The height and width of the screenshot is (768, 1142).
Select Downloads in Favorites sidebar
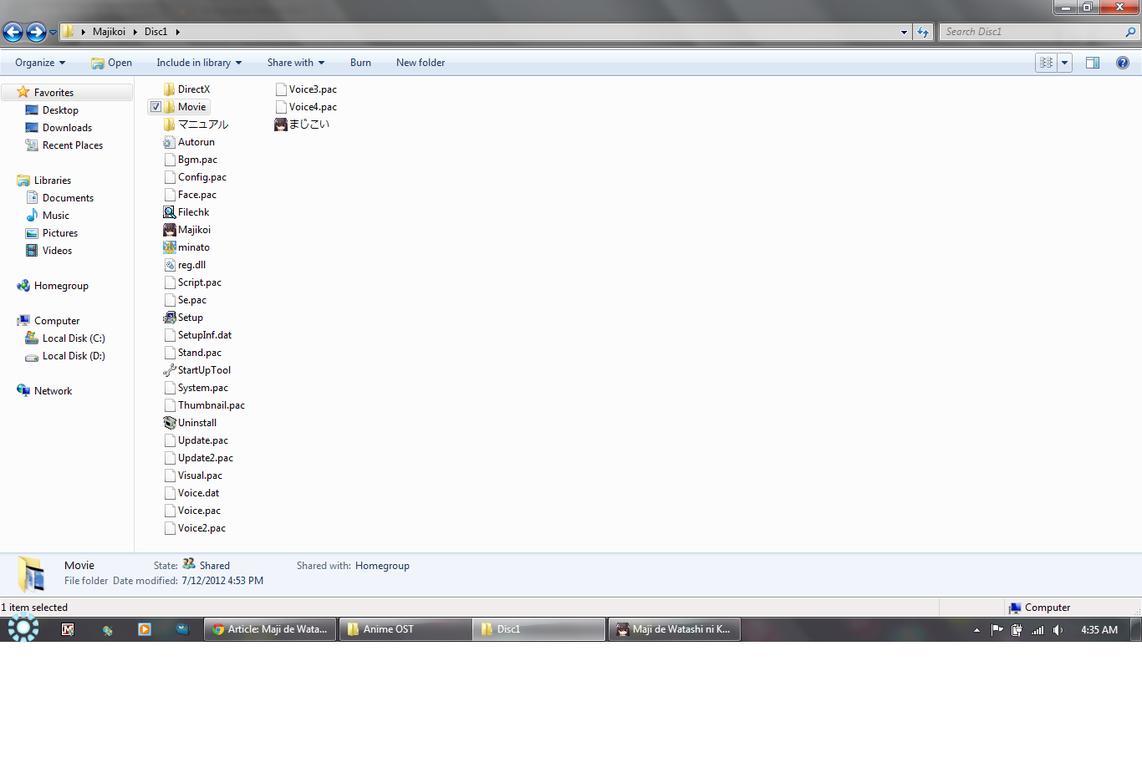pyautogui.click(x=67, y=128)
